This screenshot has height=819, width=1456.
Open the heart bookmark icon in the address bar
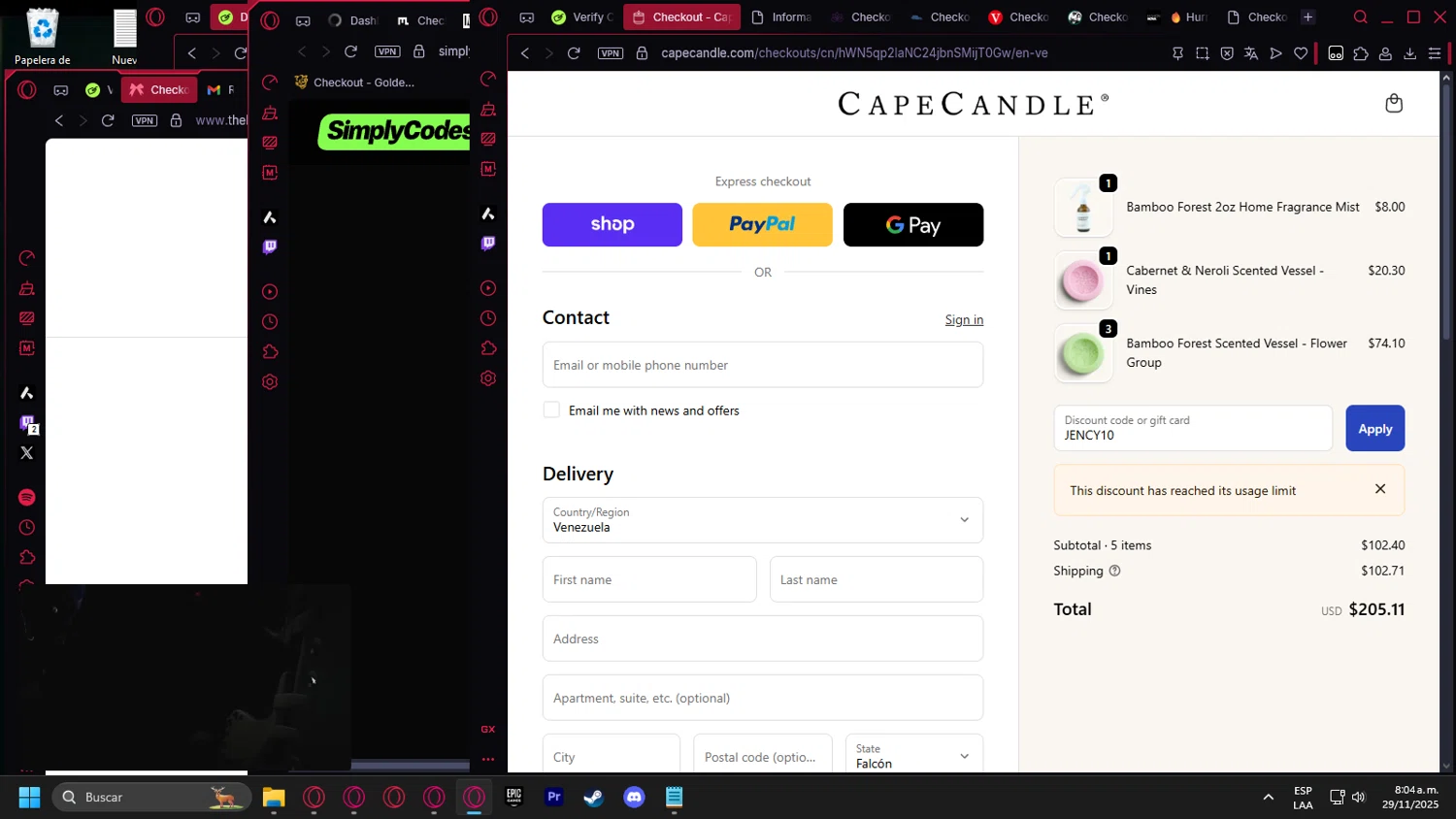[x=1301, y=53]
